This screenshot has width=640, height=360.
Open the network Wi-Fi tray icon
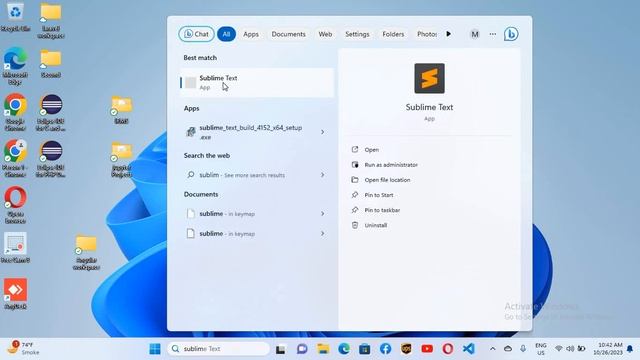click(x=559, y=349)
